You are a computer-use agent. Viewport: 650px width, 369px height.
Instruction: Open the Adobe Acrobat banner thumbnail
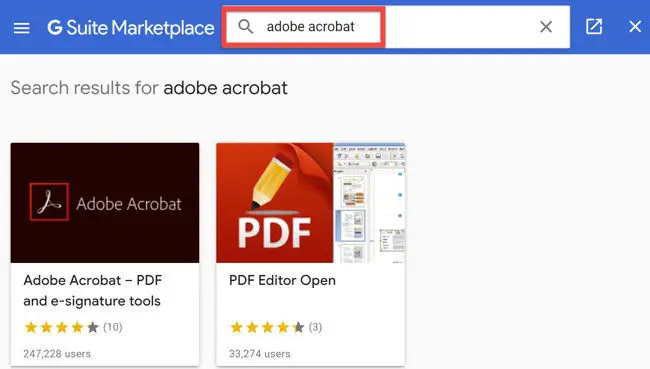tap(105, 203)
